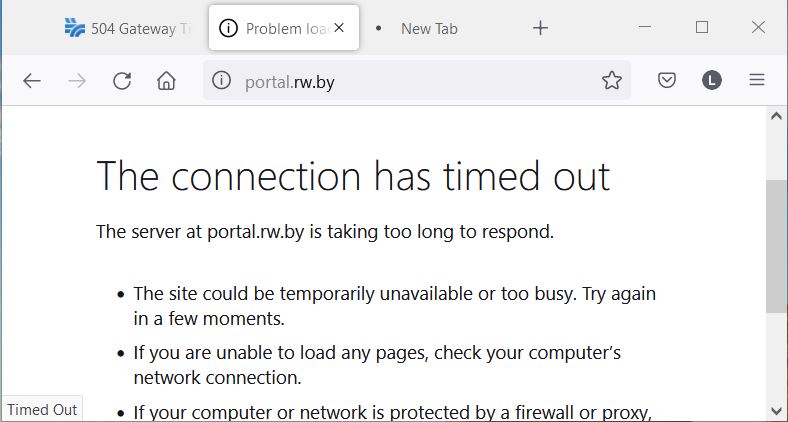Viewport: 788px width, 422px height.
Task: Click the Forward navigation arrow
Action: pos(77,81)
